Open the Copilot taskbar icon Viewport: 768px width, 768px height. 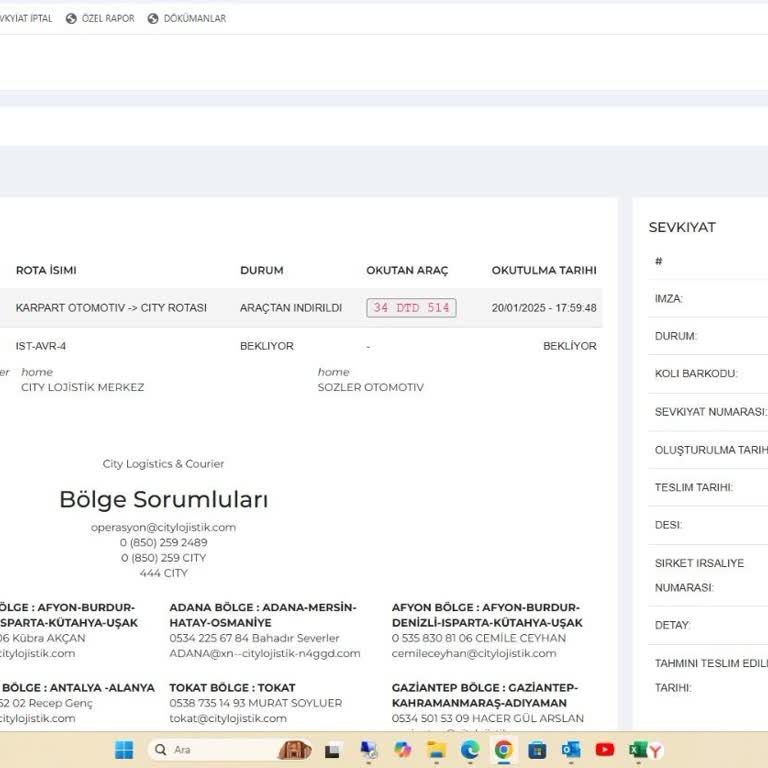pyautogui.click(x=403, y=750)
